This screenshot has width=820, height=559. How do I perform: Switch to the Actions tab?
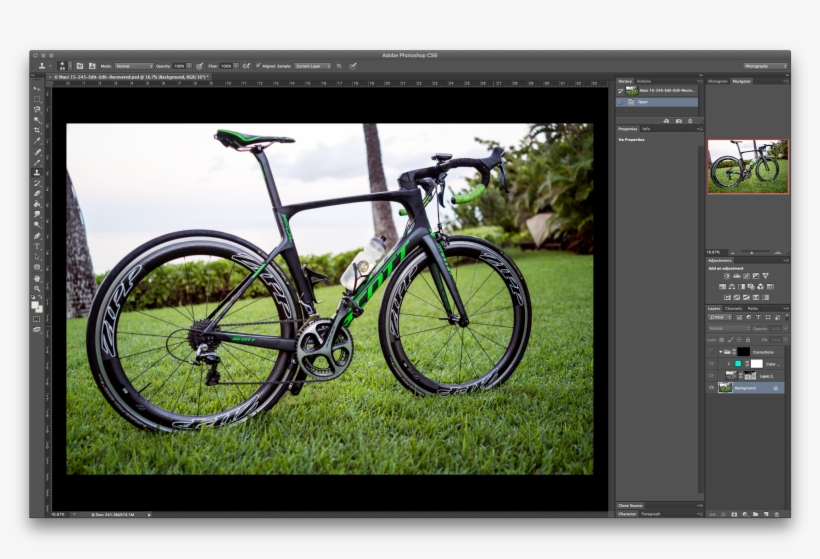644,81
